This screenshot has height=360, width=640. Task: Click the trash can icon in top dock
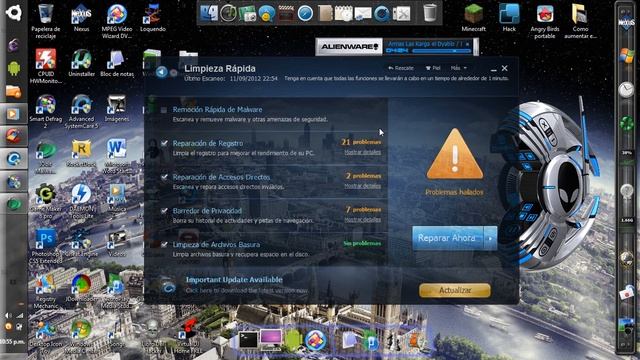429,13
